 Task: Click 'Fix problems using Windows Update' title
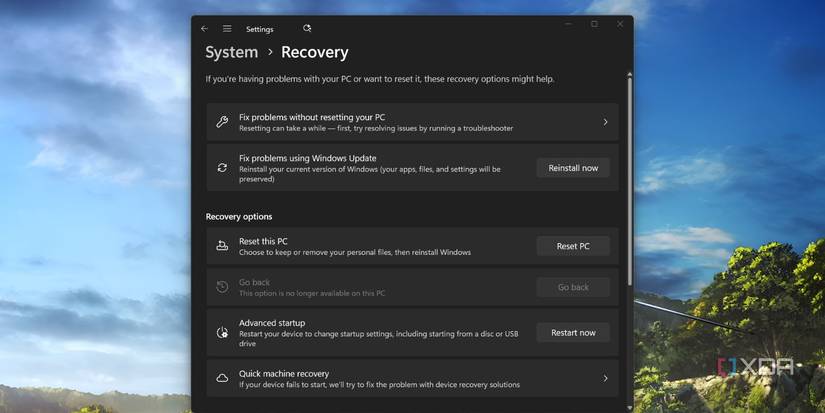[308, 158]
